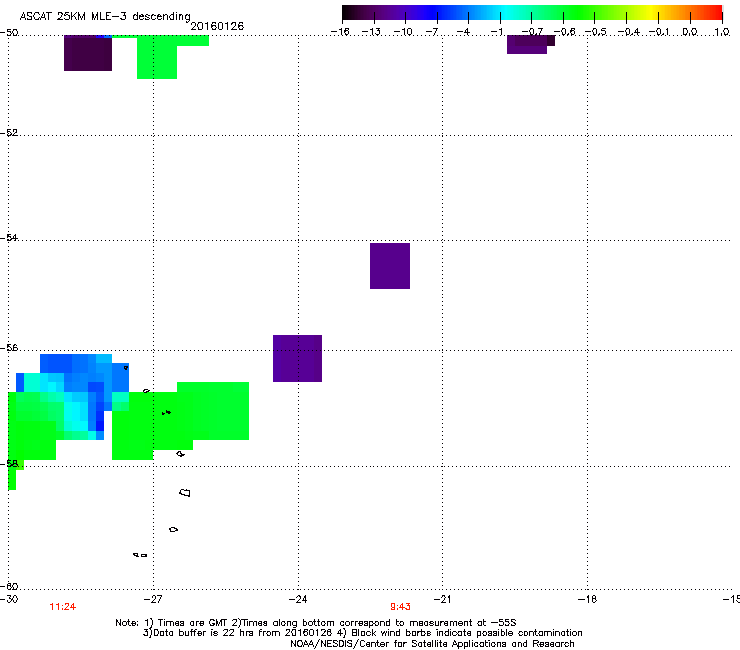
Task: Click the largest island outline below -58 latitude
Action: click(185, 493)
